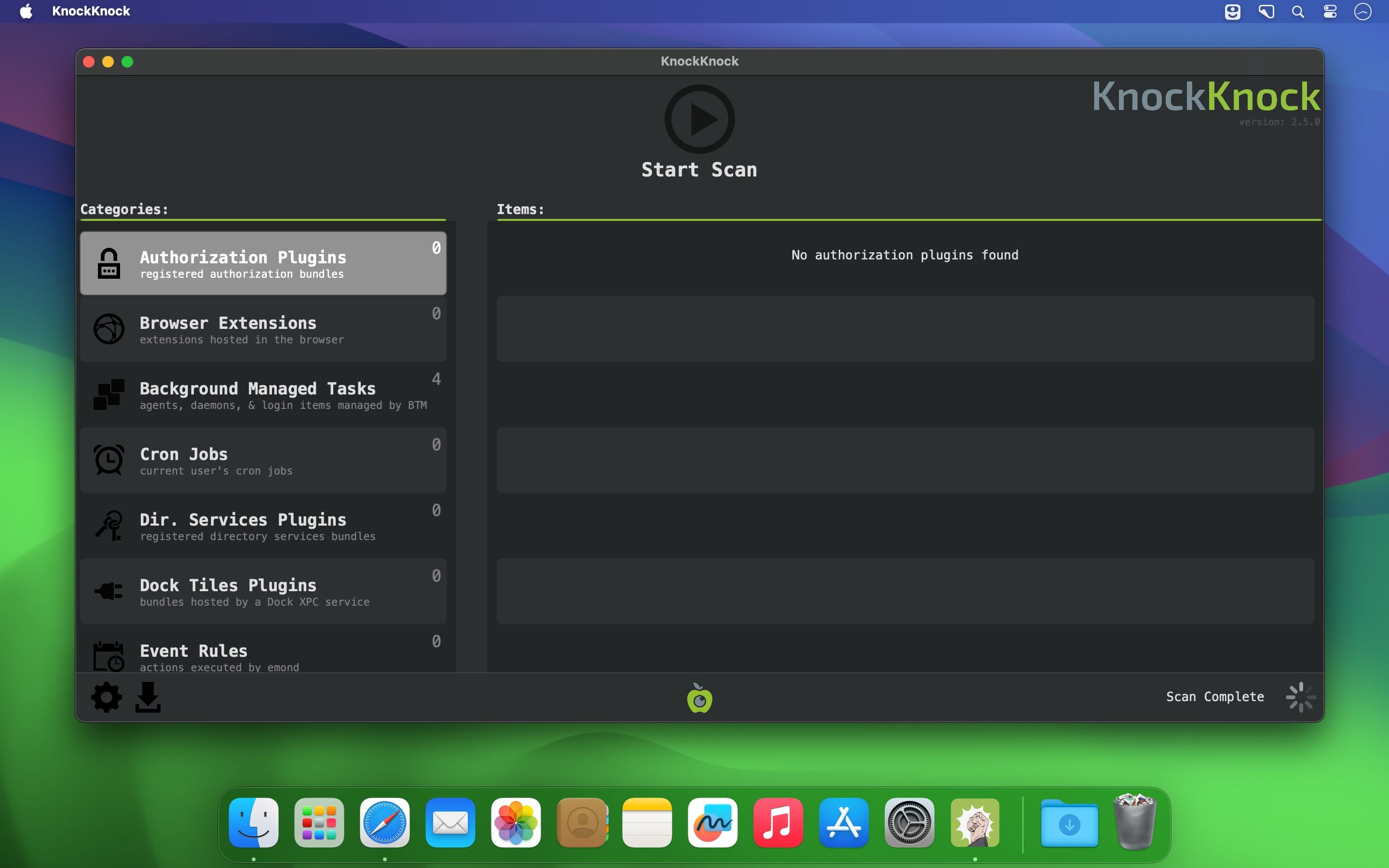The height and width of the screenshot is (868, 1389).
Task: Click "extensions hosted in the browser" subtitle
Action: tap(242, 340)
